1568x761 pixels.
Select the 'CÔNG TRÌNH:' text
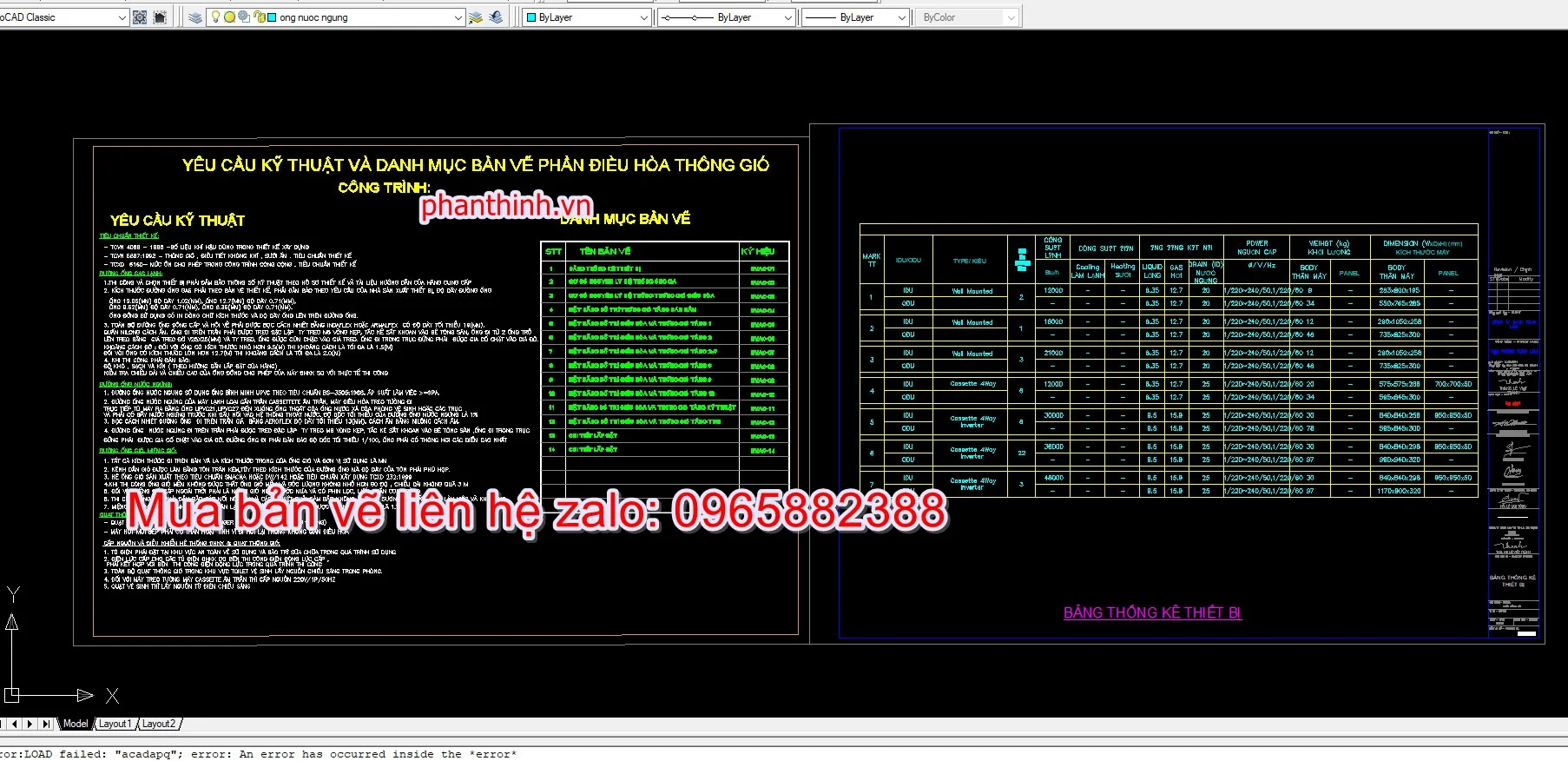point(384,188)
